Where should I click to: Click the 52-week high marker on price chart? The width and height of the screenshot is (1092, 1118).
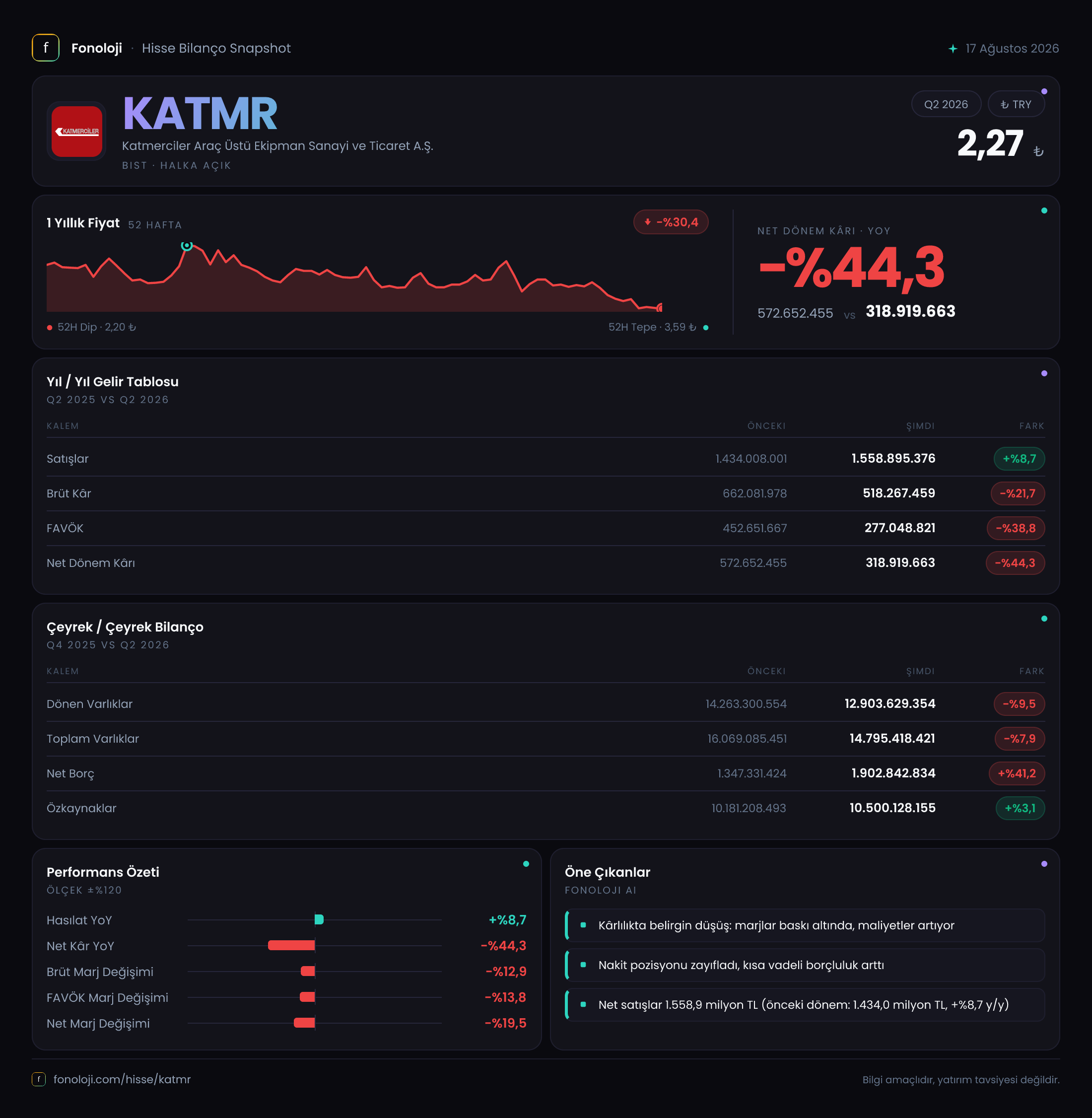pyautogui.click(x=187, y=246)
